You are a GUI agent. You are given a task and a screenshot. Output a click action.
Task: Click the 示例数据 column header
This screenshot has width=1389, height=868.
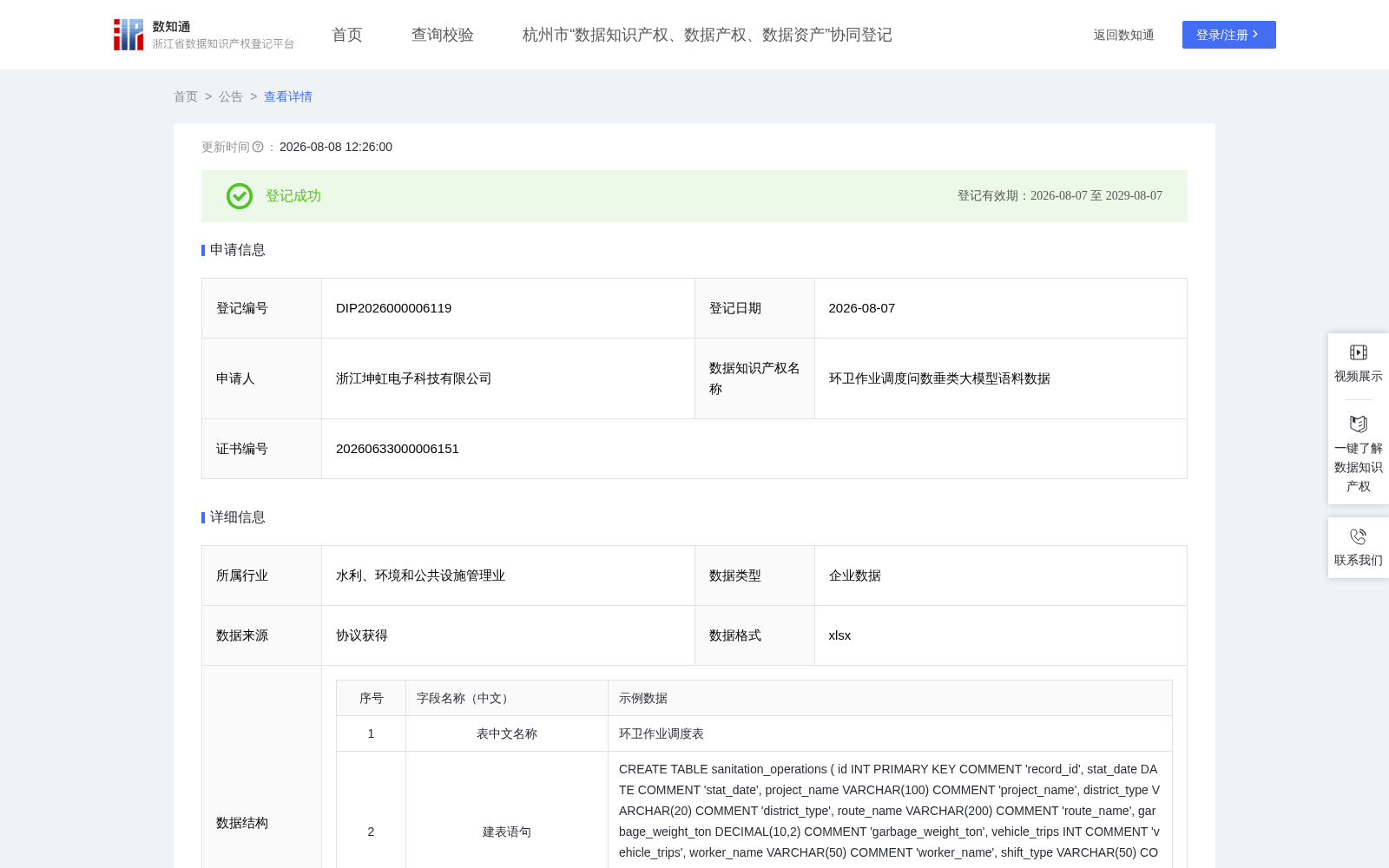coord(890,698)
